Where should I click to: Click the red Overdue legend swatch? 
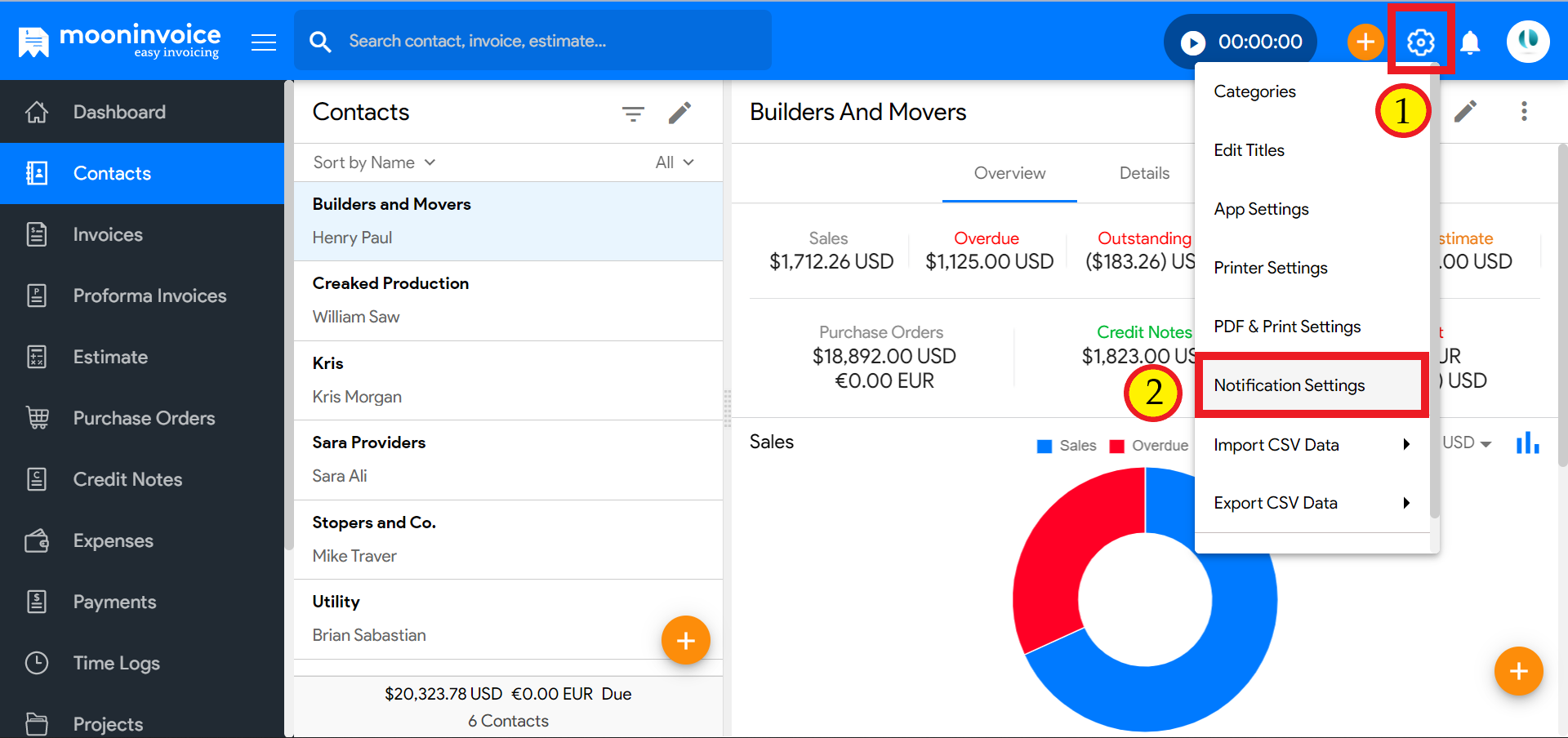pos(1116,446)
